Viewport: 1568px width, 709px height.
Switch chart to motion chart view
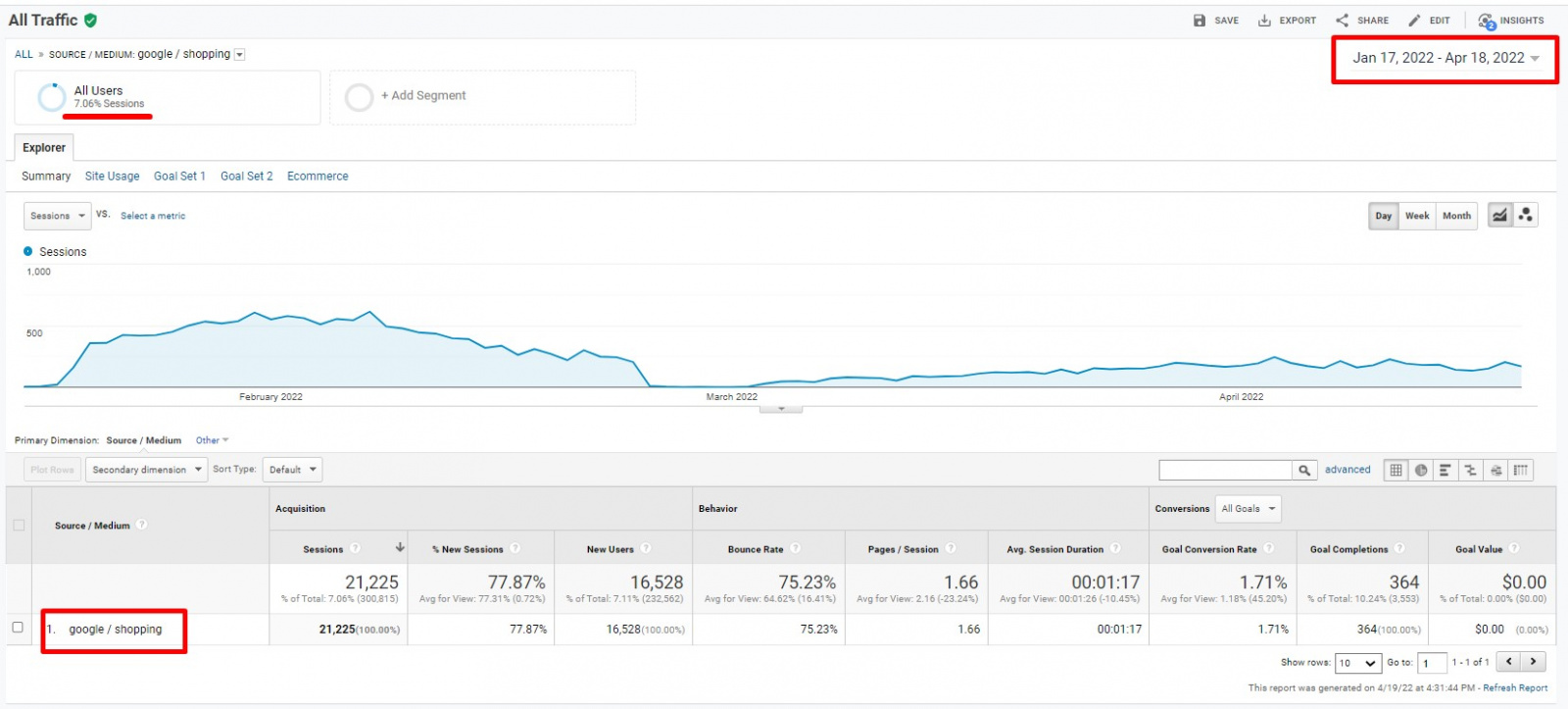point(1525,216)
